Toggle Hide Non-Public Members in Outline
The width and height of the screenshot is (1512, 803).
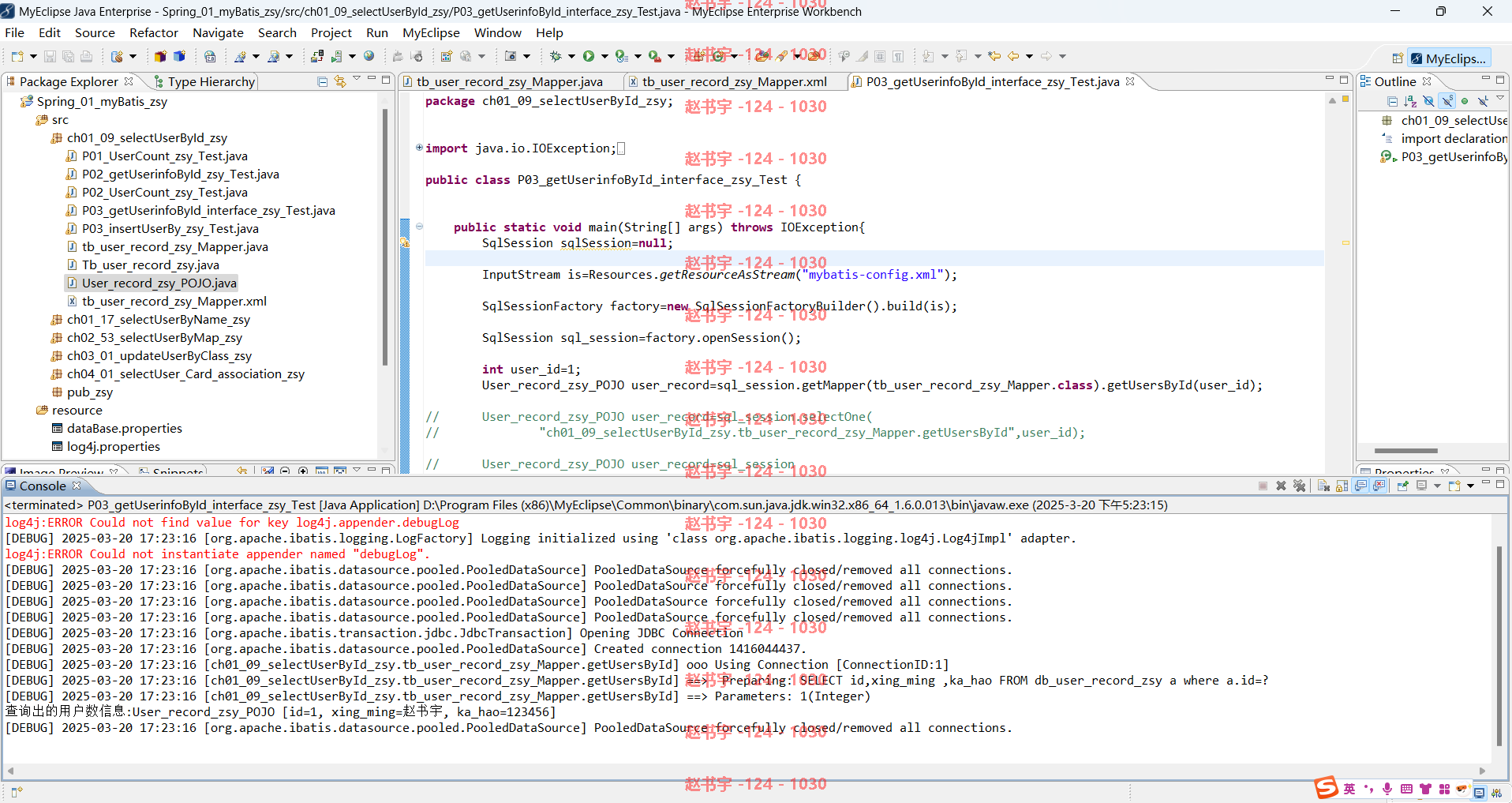(1465, 101)
